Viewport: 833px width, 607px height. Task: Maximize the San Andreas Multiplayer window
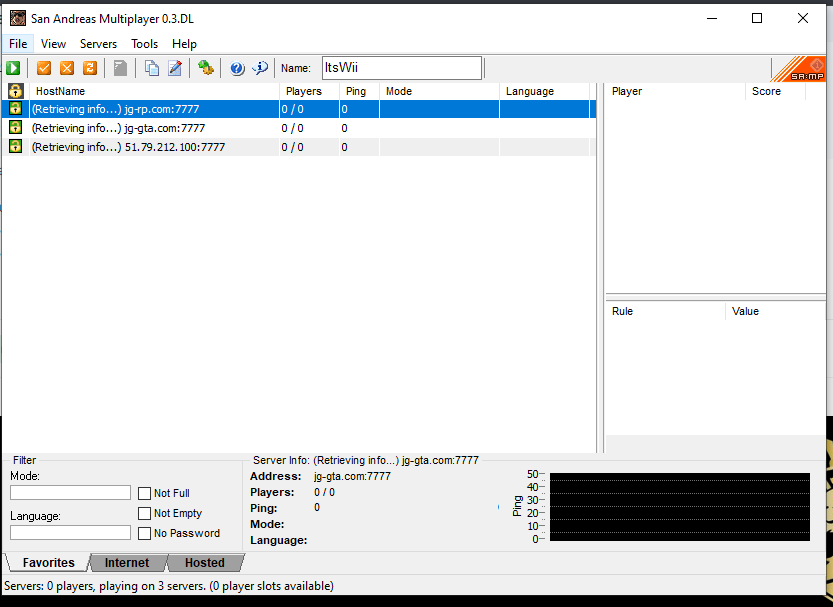757,19
